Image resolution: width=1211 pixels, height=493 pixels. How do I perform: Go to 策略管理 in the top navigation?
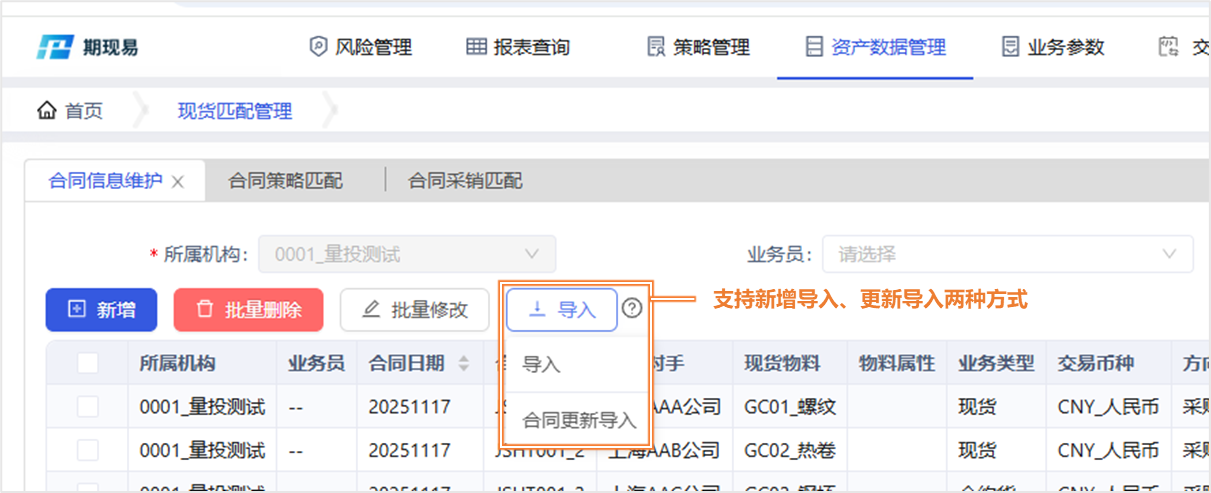coord(698,47)
